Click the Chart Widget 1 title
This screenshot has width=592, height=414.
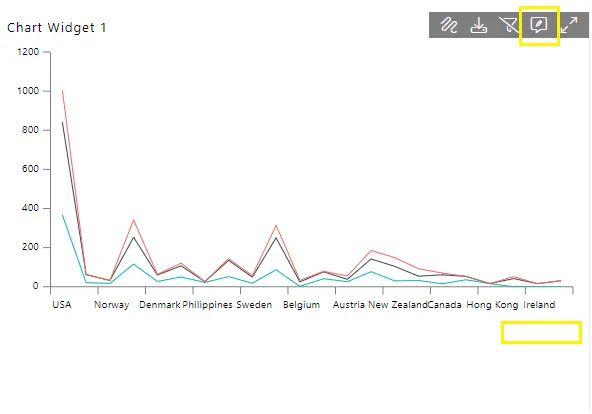(57, 28)
